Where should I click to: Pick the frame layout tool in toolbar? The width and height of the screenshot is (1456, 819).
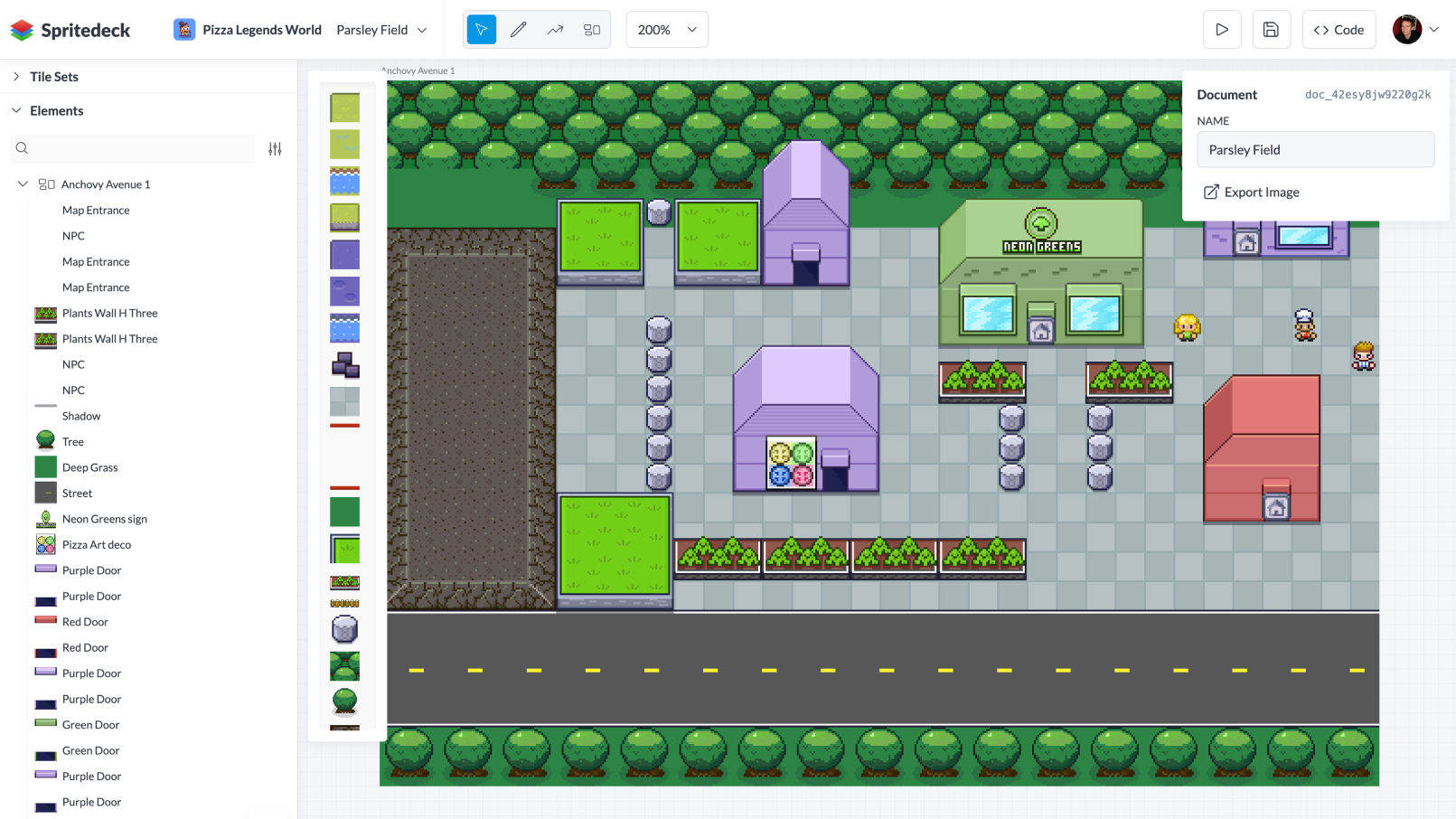pyautogui.click(x=592, y=30)
